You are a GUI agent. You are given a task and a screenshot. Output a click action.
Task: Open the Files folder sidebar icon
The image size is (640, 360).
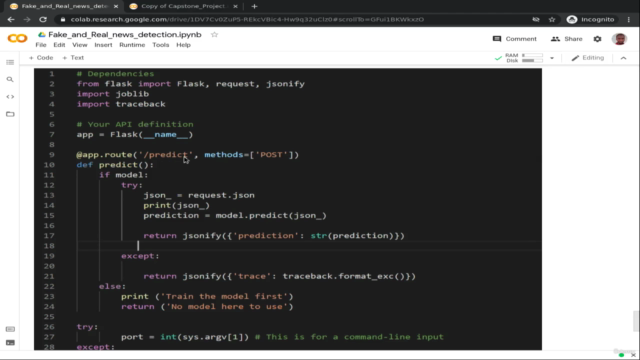[10, 114]
